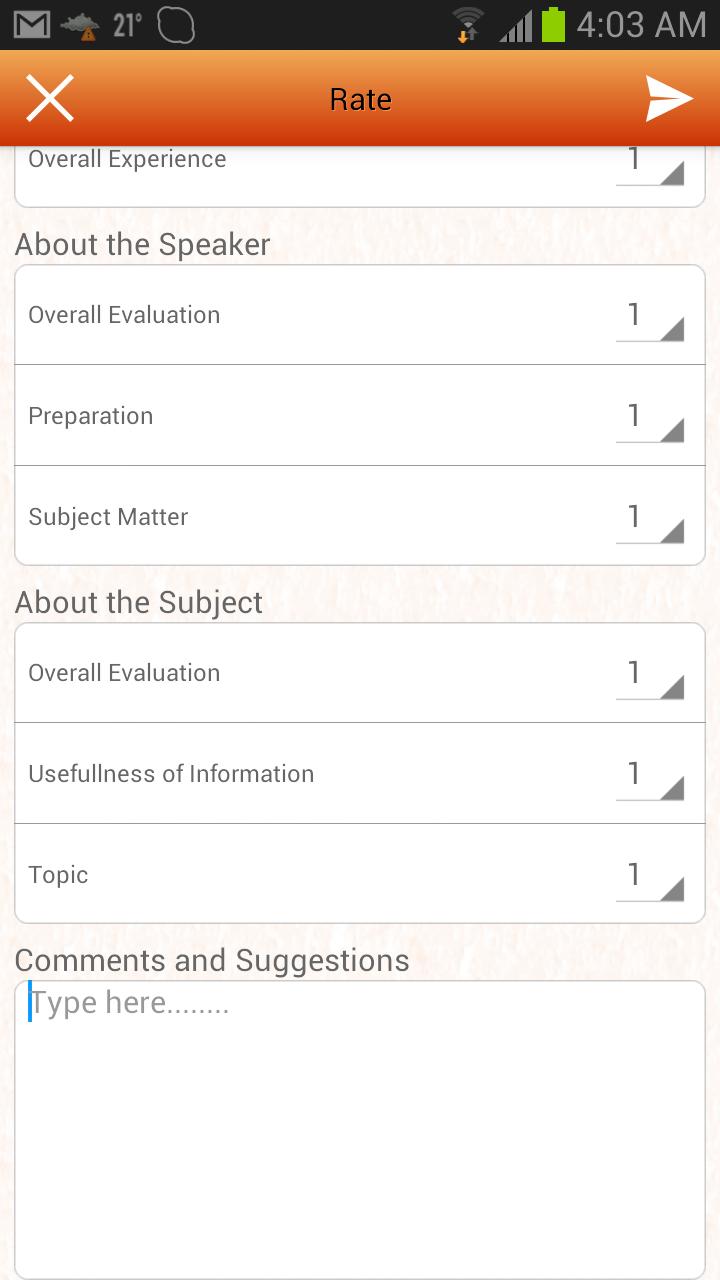The width and height of the screenshot is (720, 1280).
Task: Tap the signal strength icon
Action: coord(515,25)
